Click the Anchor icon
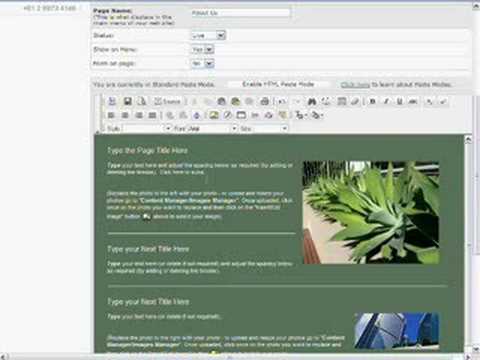The width and height of the screenshot is (480, 360). point(197,115)
